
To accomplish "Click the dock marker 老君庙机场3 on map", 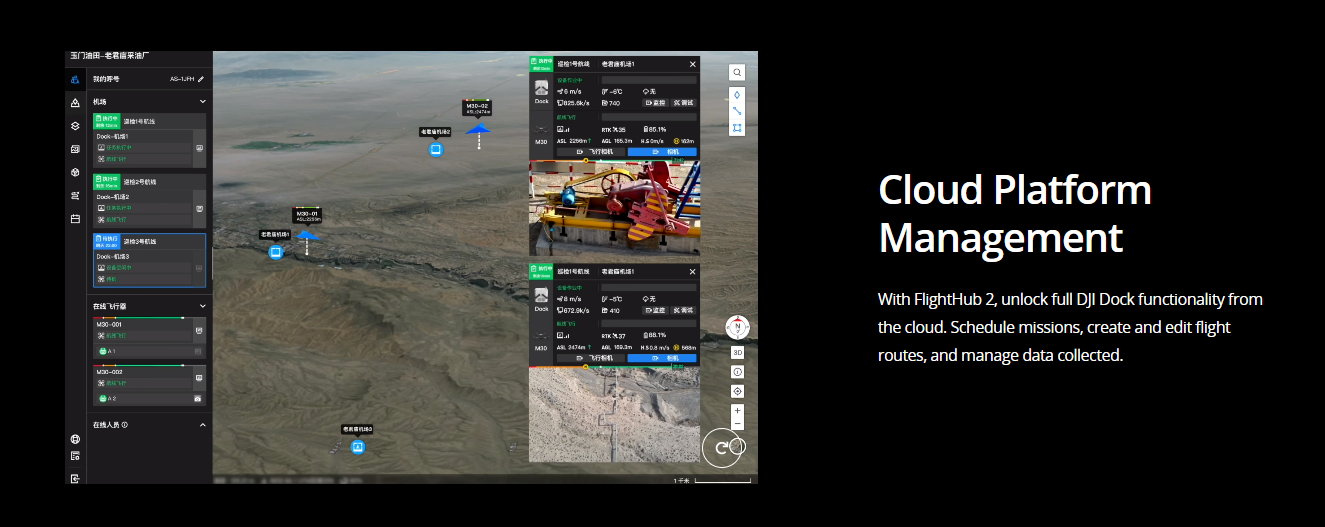I will pyautogui.click(x=358, y=446).
